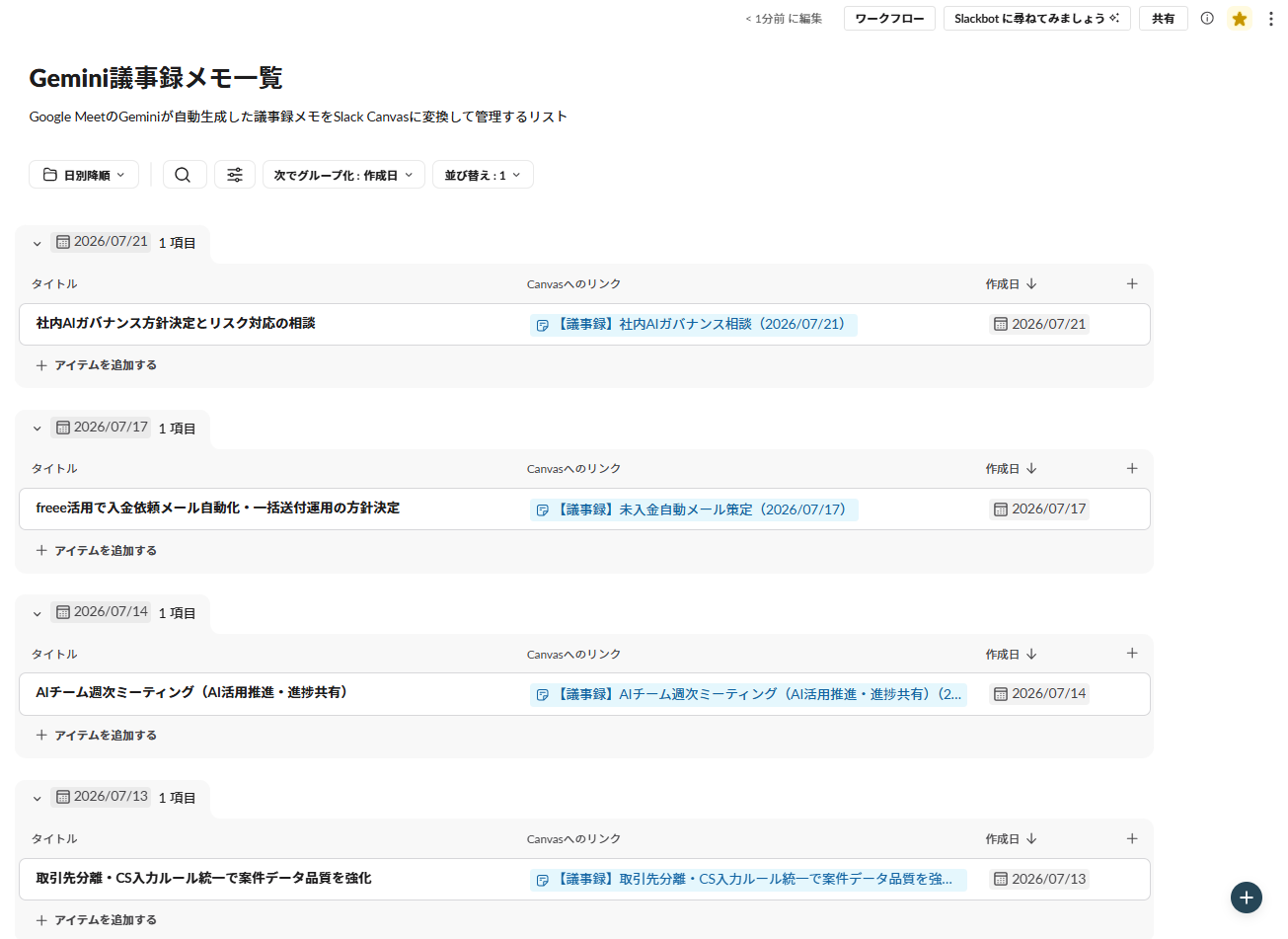Click the calendar icon in the 2026/07/21 group header

tap(63, 242)
